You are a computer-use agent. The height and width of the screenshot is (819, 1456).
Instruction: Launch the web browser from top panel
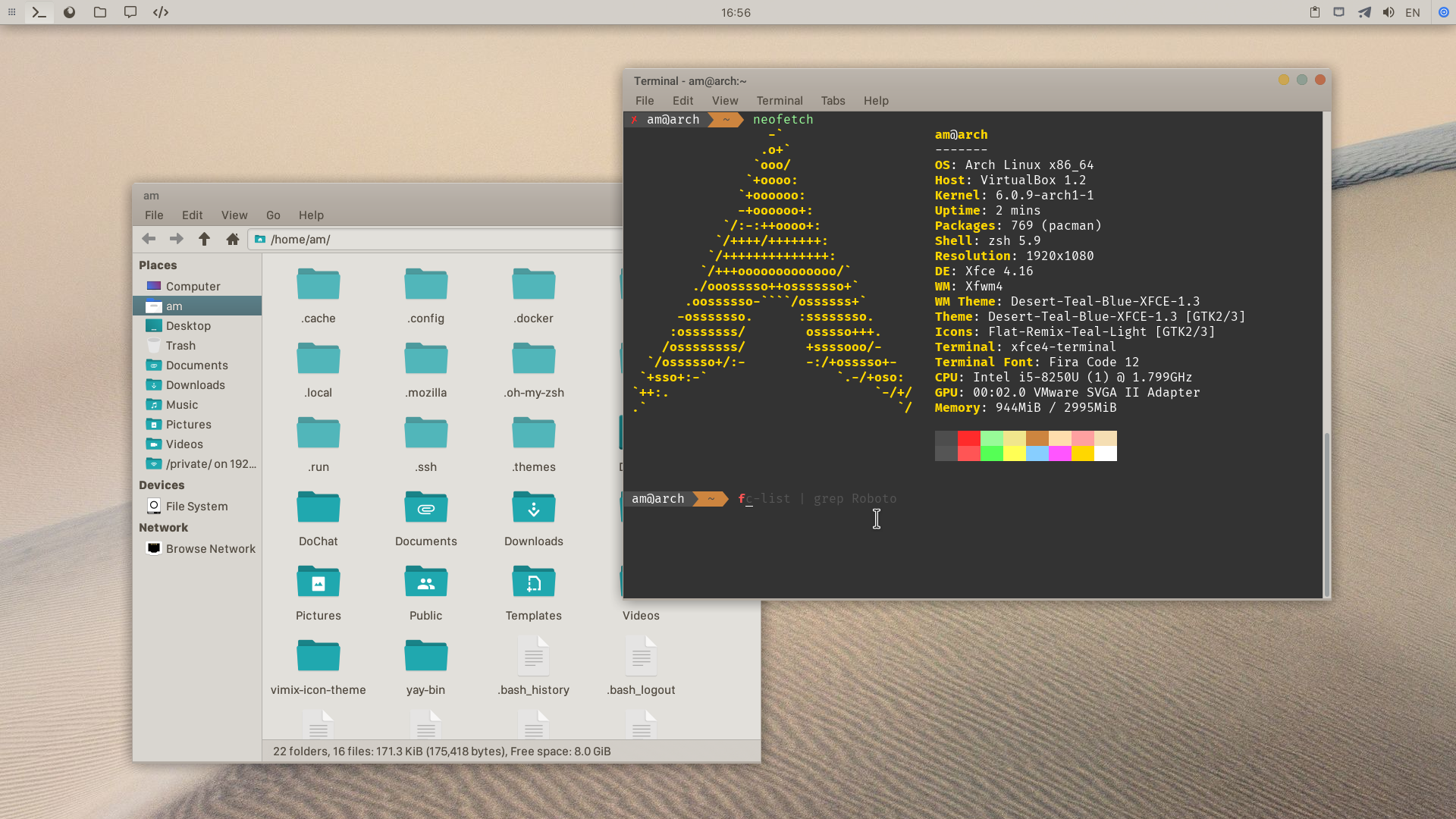(69, 12)
